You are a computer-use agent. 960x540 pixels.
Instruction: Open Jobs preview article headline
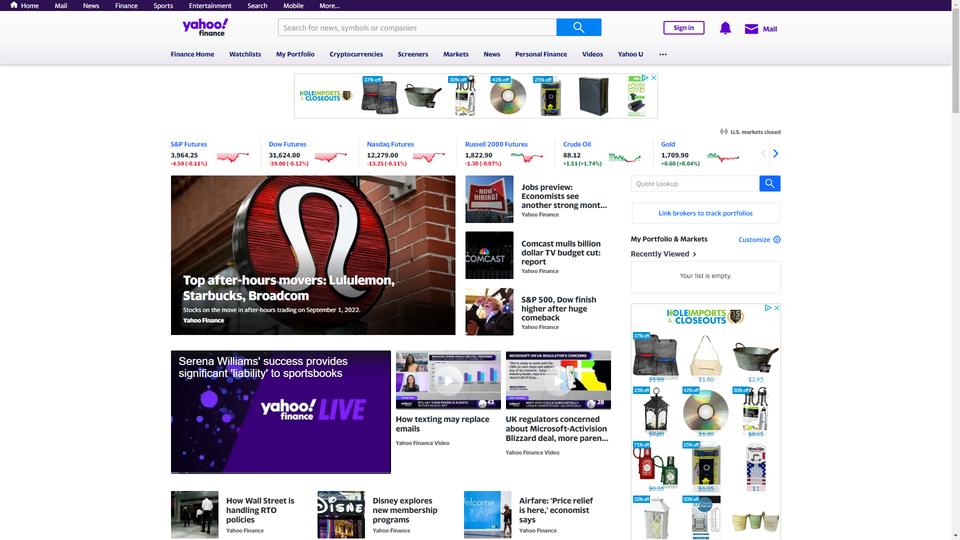pos(564,196)
